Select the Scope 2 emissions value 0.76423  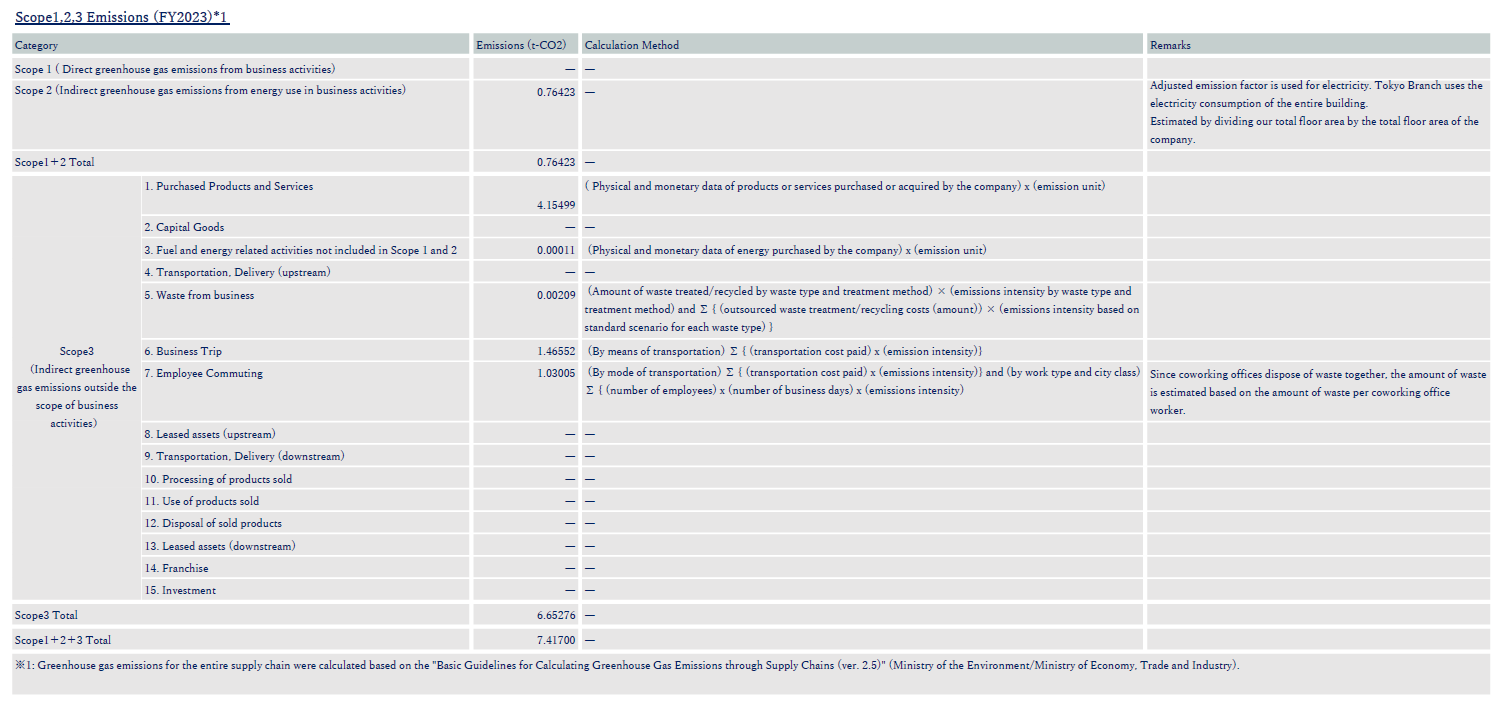click(555, 91)
